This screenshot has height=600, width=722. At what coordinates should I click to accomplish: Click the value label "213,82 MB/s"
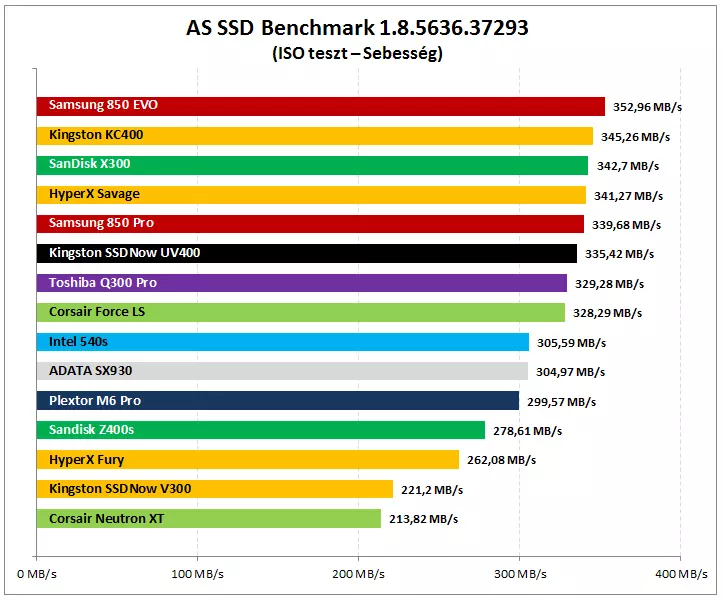click(424, 519)
